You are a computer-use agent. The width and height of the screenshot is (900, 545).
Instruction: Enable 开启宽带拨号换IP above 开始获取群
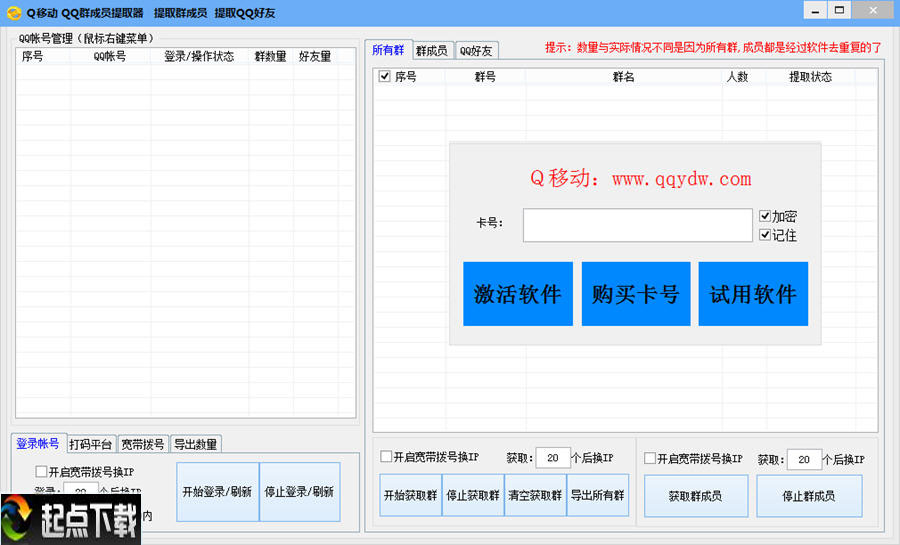click(x=386, y=457)
